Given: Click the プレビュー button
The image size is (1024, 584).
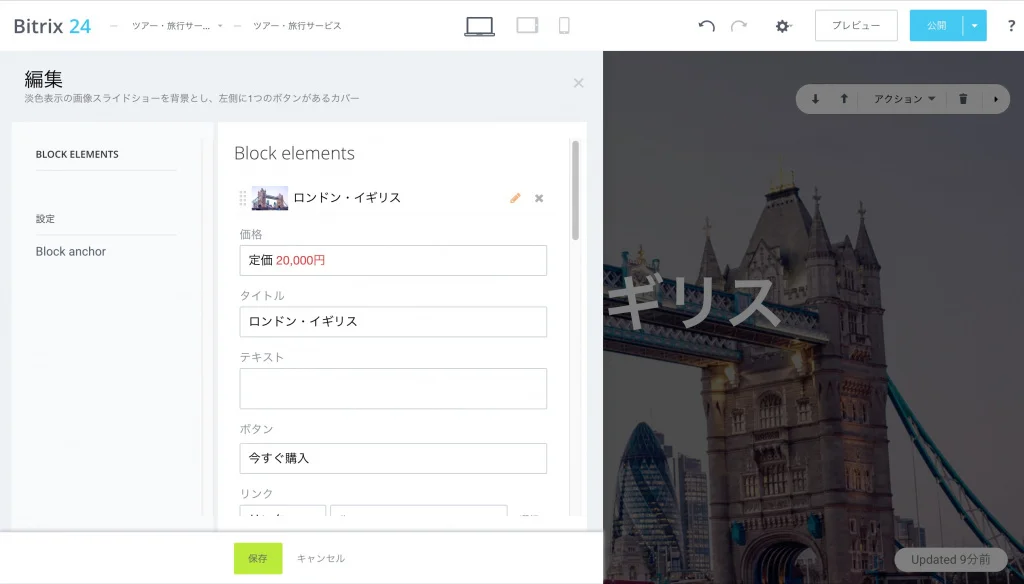Looking at the screenshot, I should pyautogui.click(x=856, y=25).
